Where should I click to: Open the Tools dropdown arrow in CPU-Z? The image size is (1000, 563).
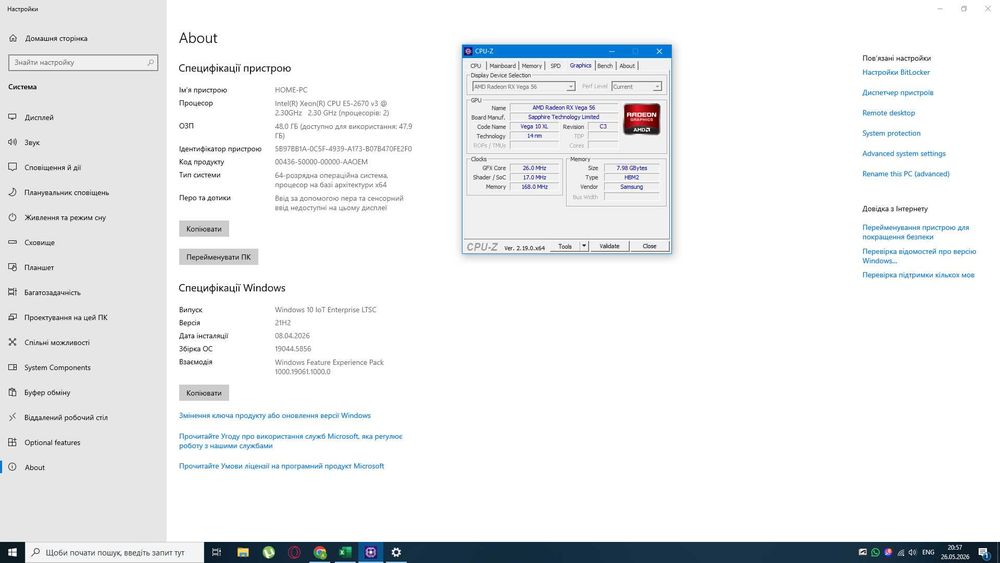[584, 246]
